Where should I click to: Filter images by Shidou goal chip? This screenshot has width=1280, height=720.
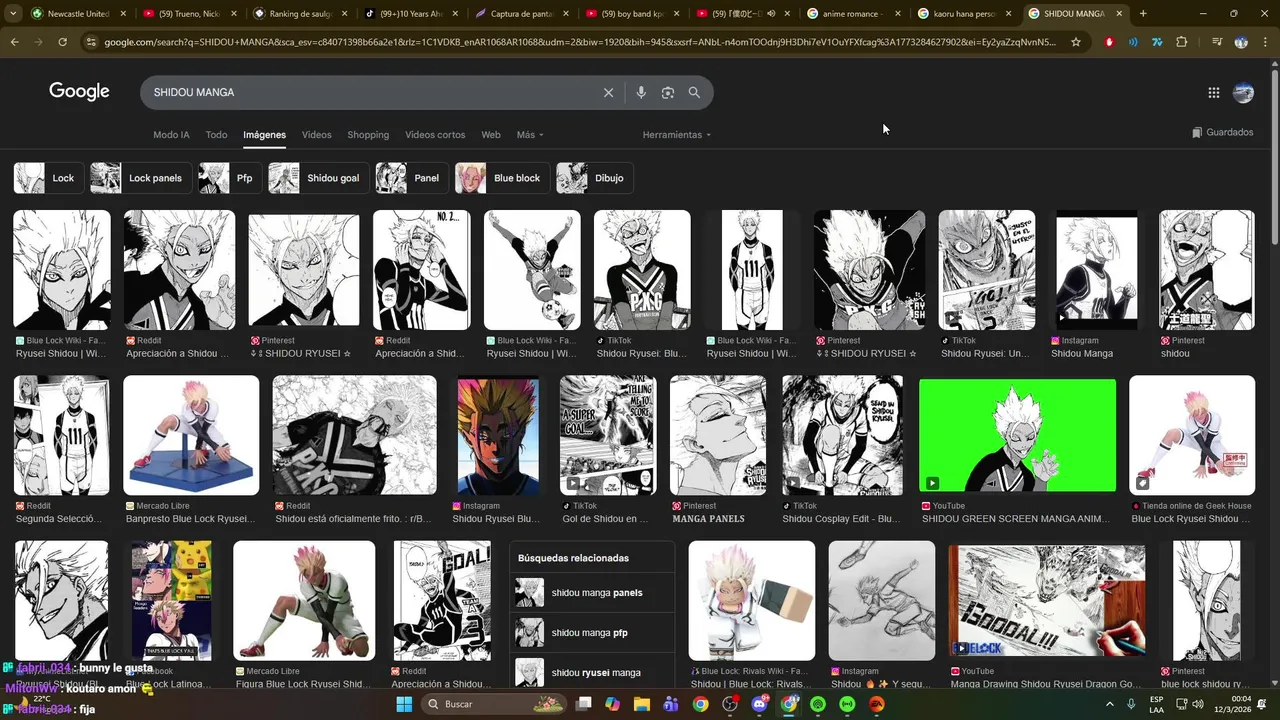click(318, 178)
